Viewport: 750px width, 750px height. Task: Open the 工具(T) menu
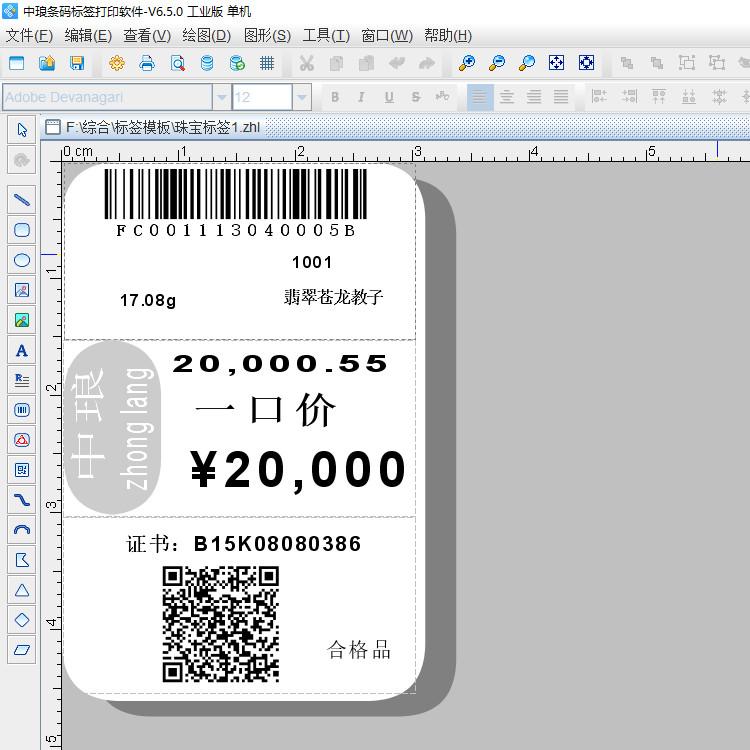click(x=326, y=35)
